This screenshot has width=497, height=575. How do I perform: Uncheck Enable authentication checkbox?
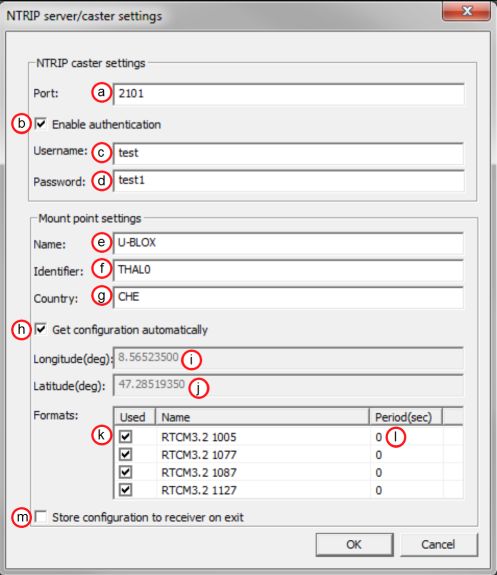point(41,124)
